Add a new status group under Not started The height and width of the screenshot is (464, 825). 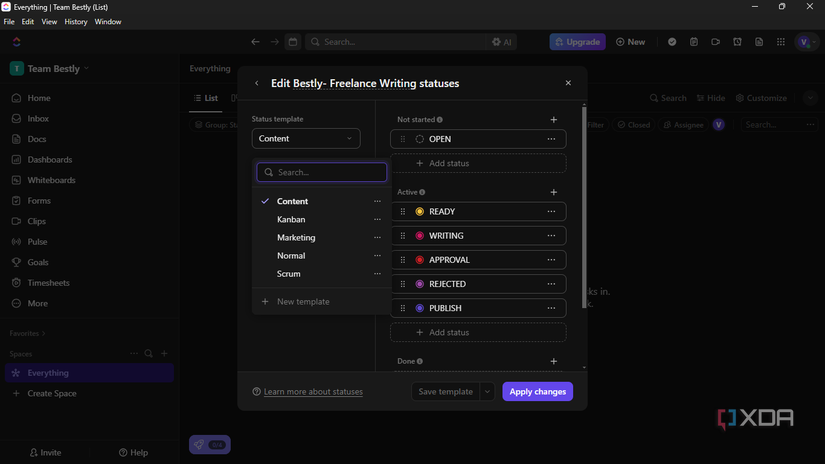coord(554,120)
